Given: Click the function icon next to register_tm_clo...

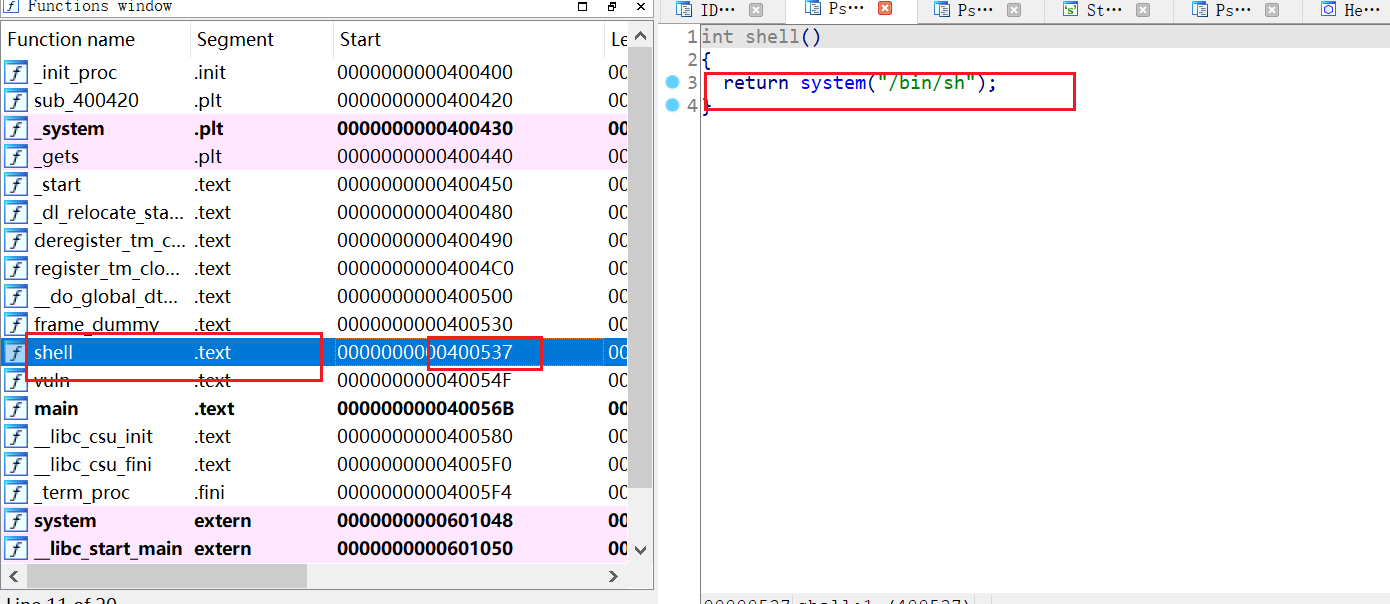Looking at the screenshot, I should click(x=16, y=269).
